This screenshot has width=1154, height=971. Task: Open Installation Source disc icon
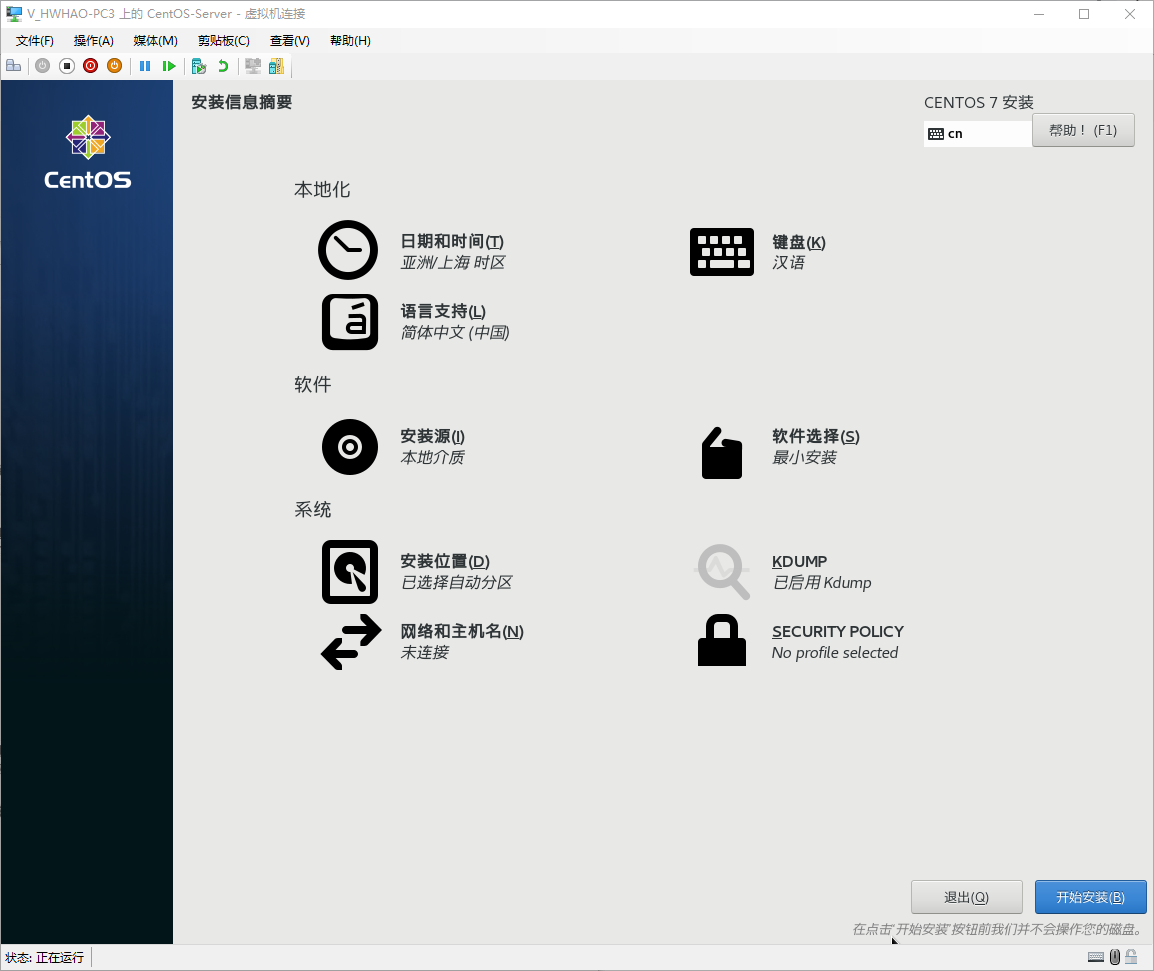(x=350, y=446)
